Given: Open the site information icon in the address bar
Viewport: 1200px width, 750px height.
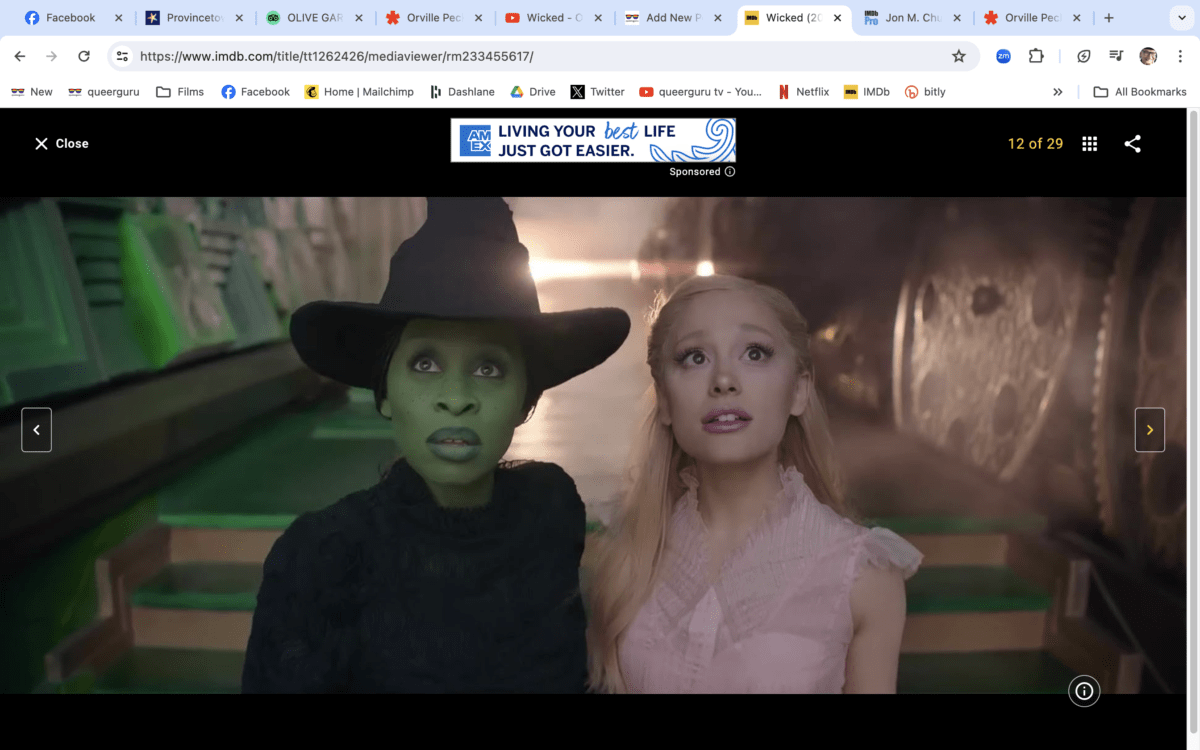Looking at the screenshot, I should pyautogui.click(x=122, y=56).
